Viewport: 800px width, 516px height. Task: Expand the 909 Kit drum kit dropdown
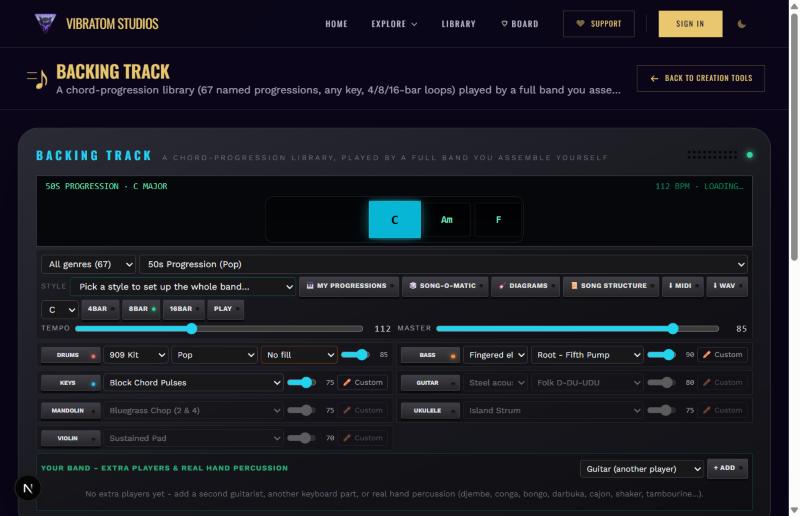click(137, 355)
